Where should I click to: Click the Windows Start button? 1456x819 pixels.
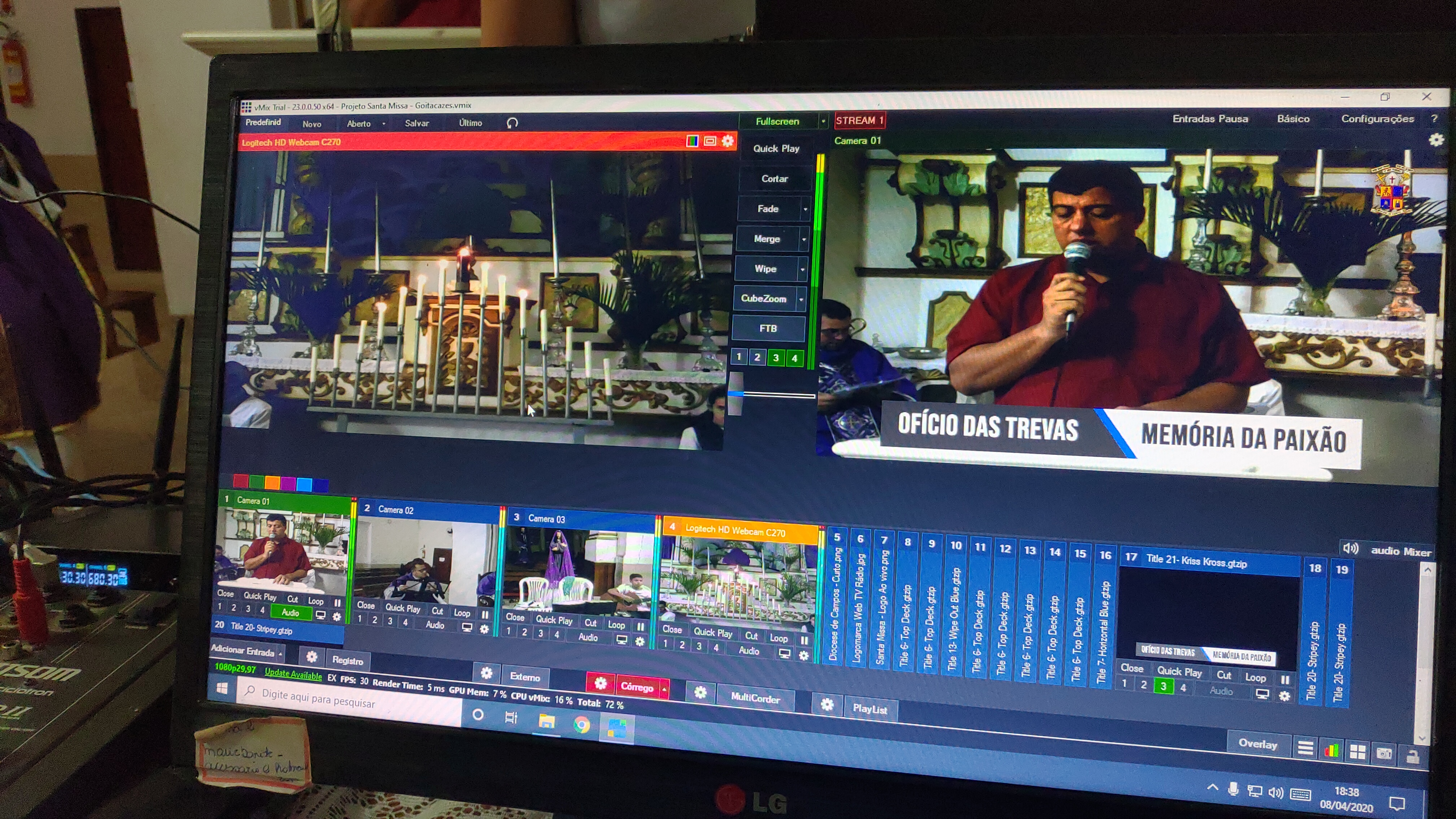222,688
